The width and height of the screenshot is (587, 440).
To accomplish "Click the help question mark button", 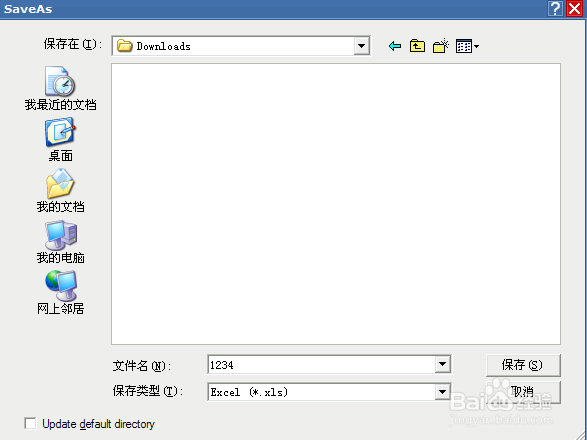I will click(555, 8).
